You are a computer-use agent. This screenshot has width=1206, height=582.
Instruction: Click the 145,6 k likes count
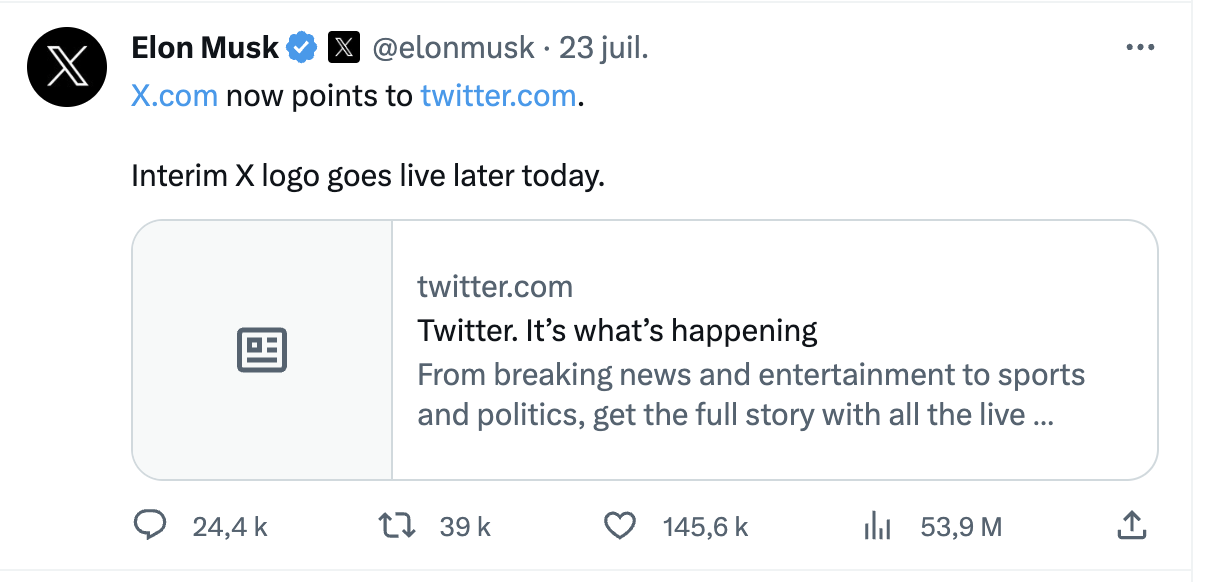706,526
